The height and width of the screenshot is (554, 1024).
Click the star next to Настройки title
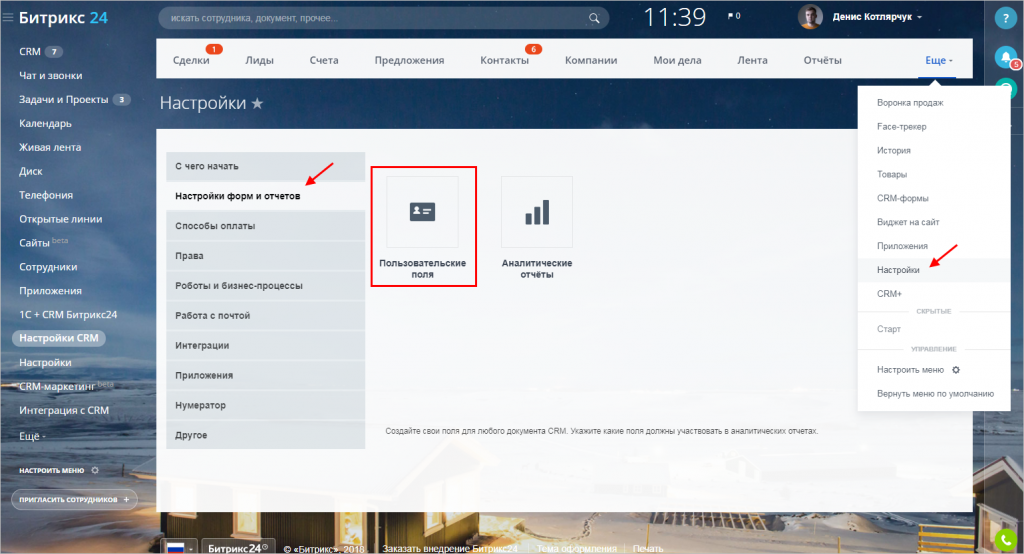257,103
